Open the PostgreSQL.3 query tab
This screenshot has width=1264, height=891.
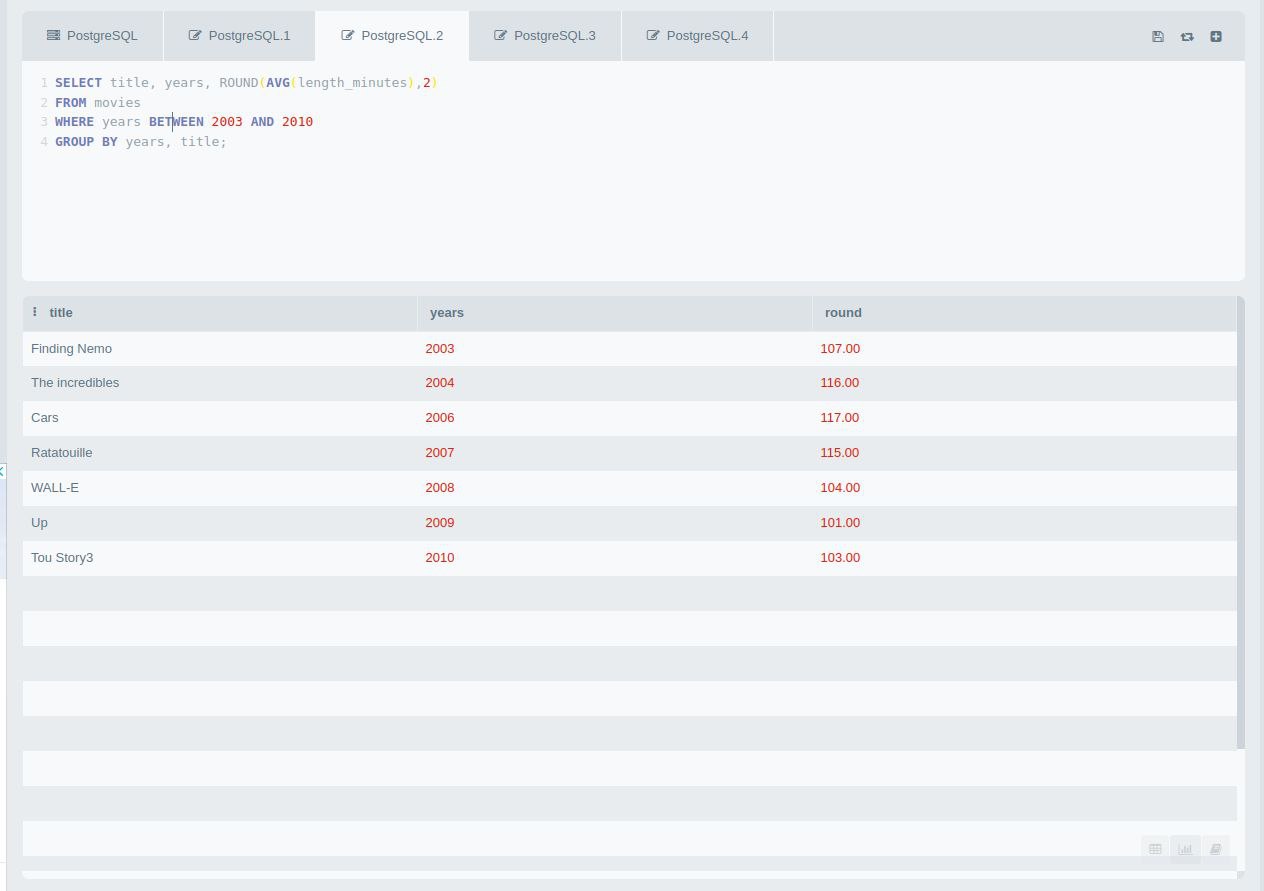pyautogui.click(x=545, y=36)
